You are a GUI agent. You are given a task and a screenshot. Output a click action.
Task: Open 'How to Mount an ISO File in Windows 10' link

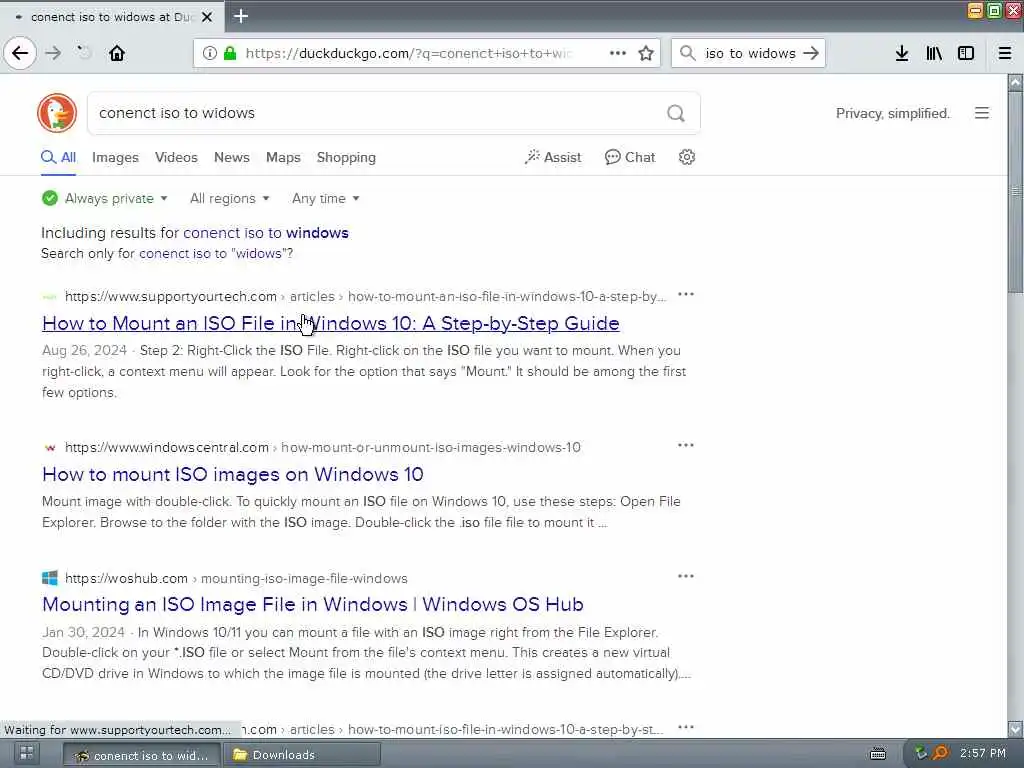coord(330,323)
